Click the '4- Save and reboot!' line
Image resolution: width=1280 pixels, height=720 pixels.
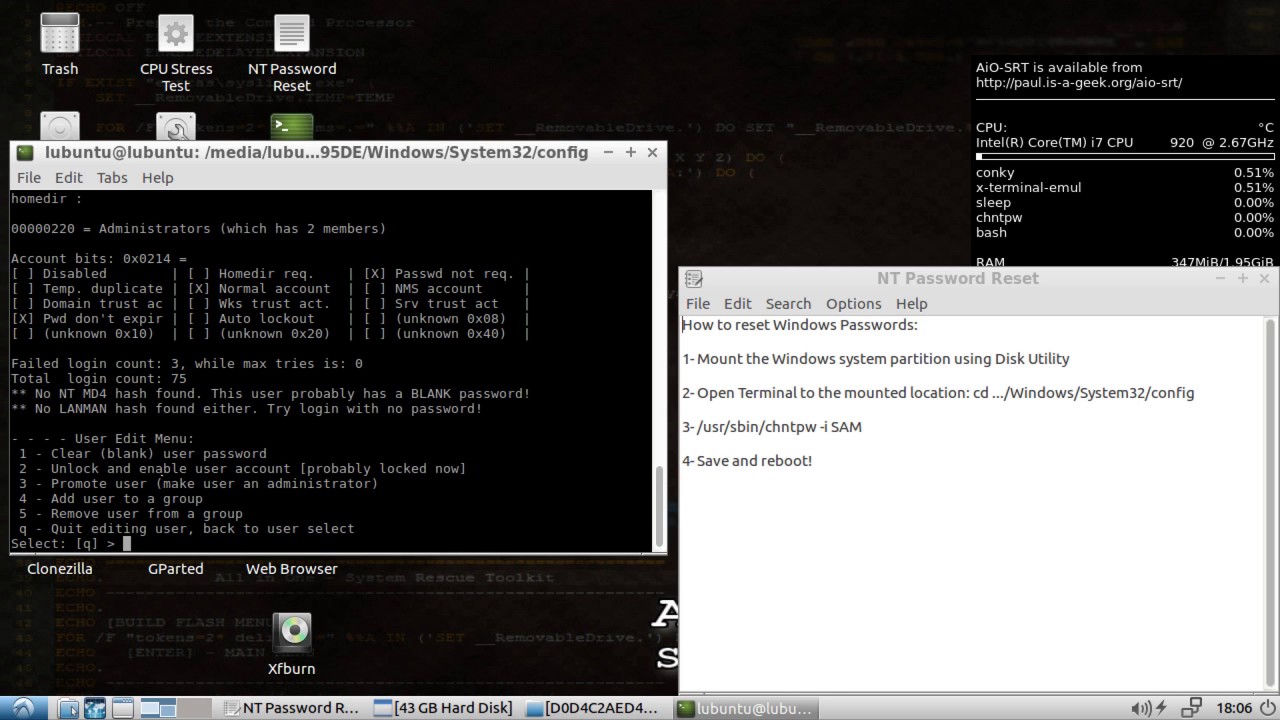(x=747, y=461)
